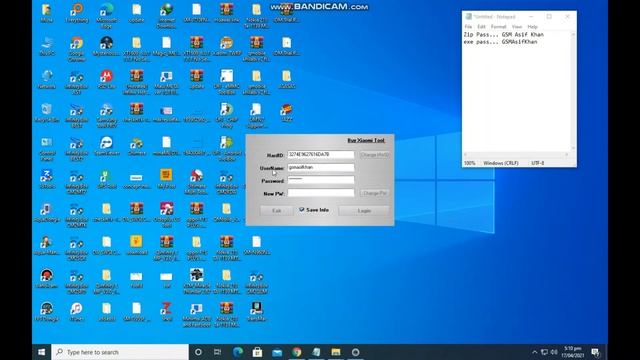
Task: Open Notepad's View menu
Action: (517, 27)
